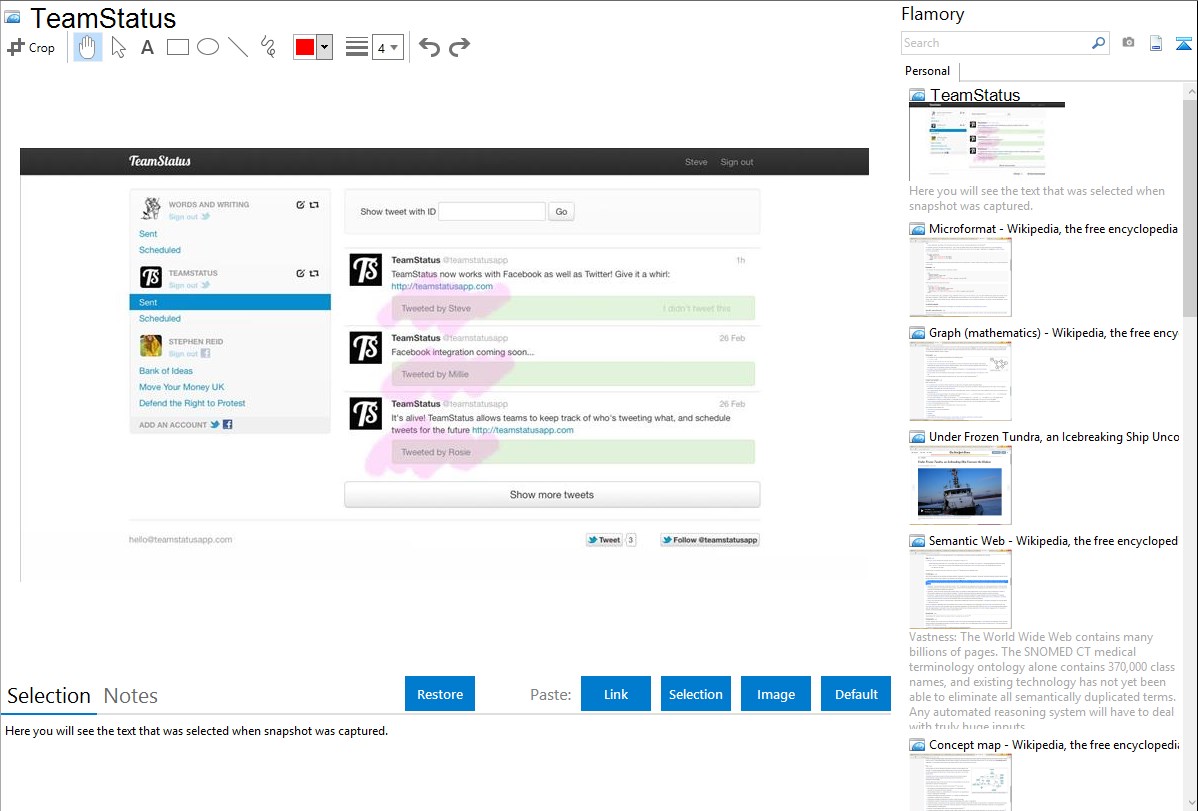
Task: Click the Bank of Ideas link
Action: coord(166,371)
